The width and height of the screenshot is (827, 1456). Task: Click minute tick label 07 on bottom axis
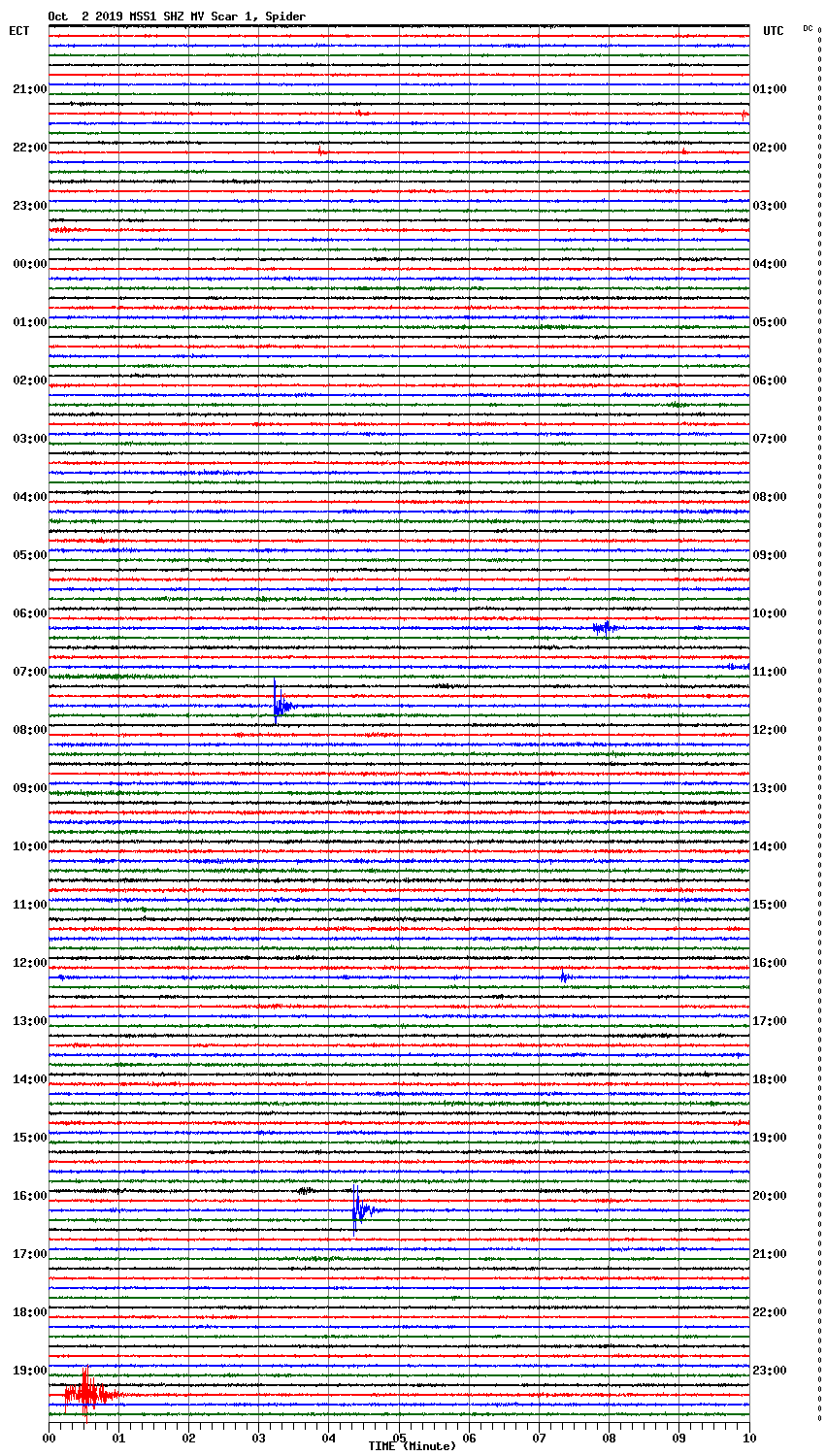tap(539, 1438)
